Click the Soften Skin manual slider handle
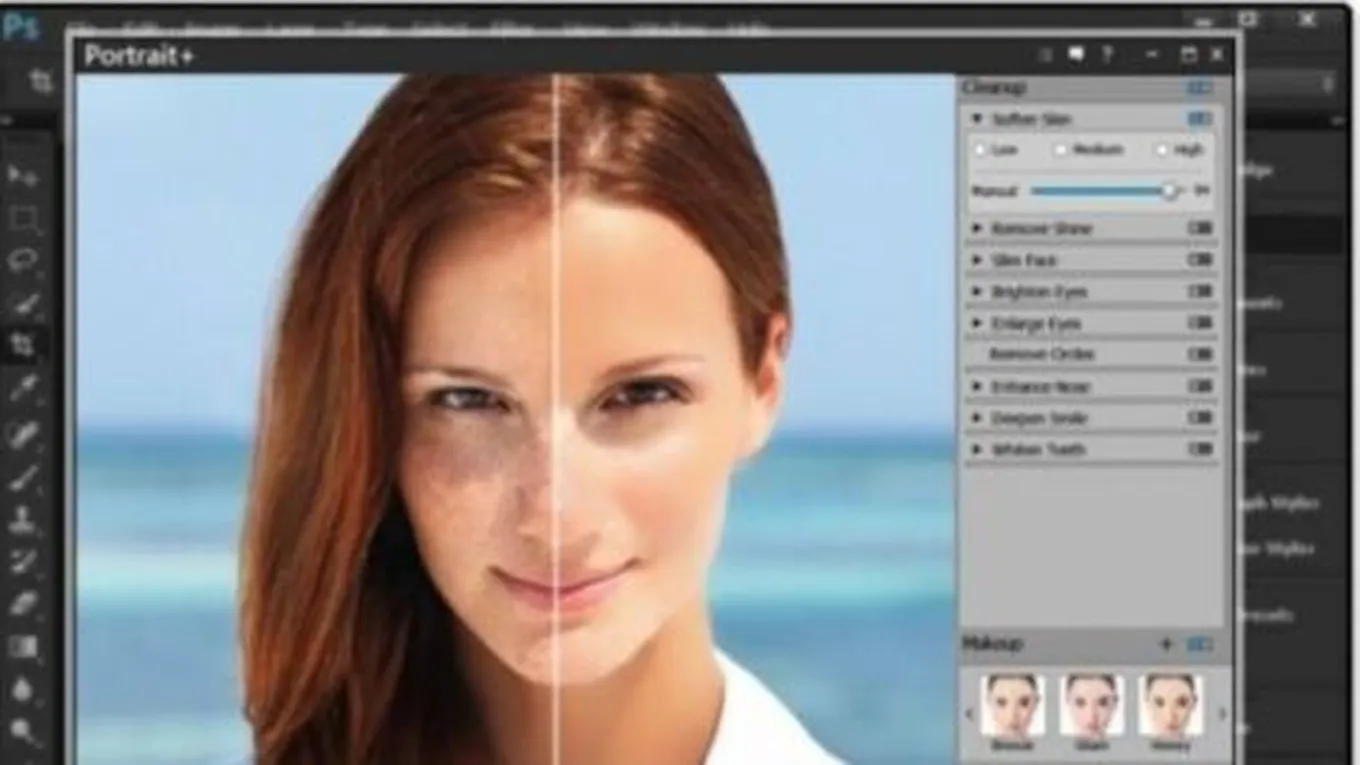1360x765 pixels. coord(1169,191)
